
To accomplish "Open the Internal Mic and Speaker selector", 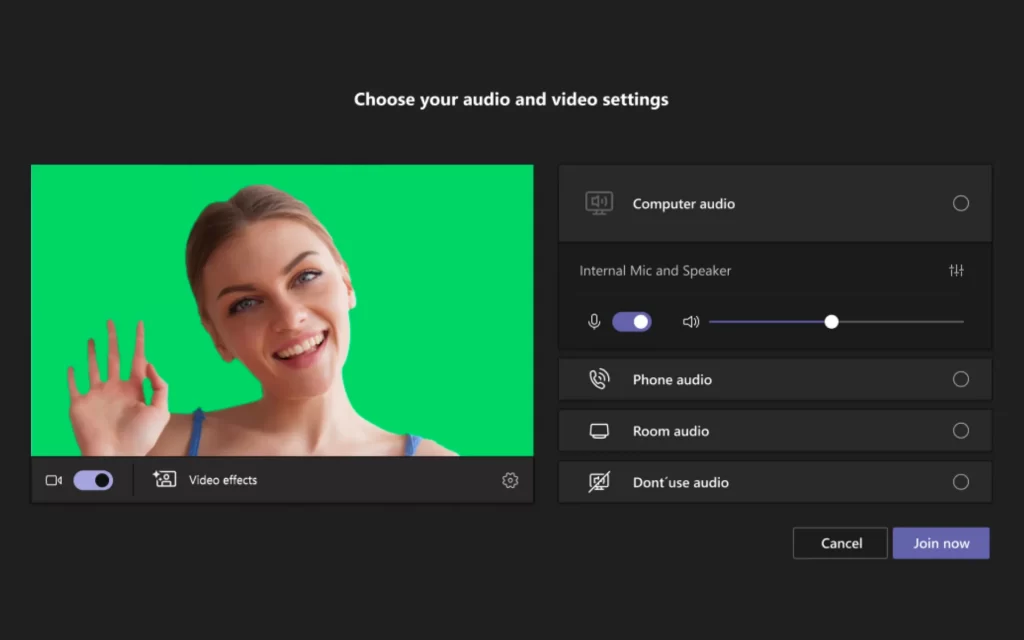I will pos(655,270).
